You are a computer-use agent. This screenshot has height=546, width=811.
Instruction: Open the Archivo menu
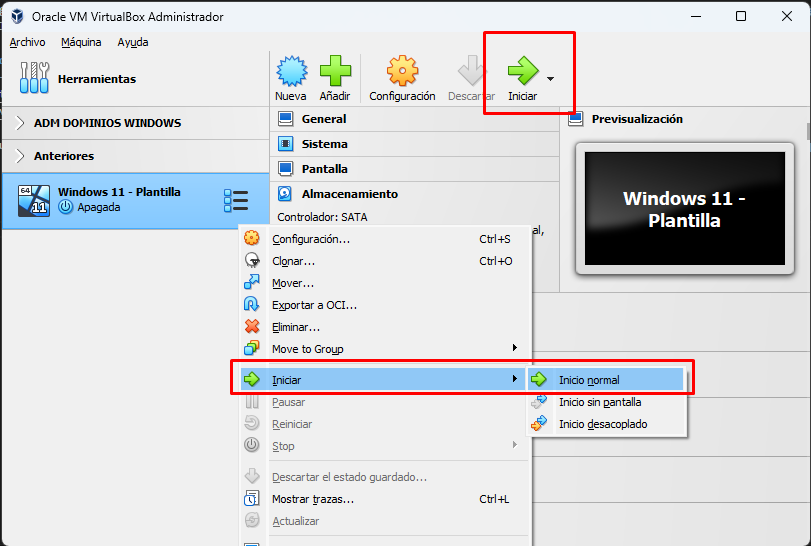click(x=27, y=42)
